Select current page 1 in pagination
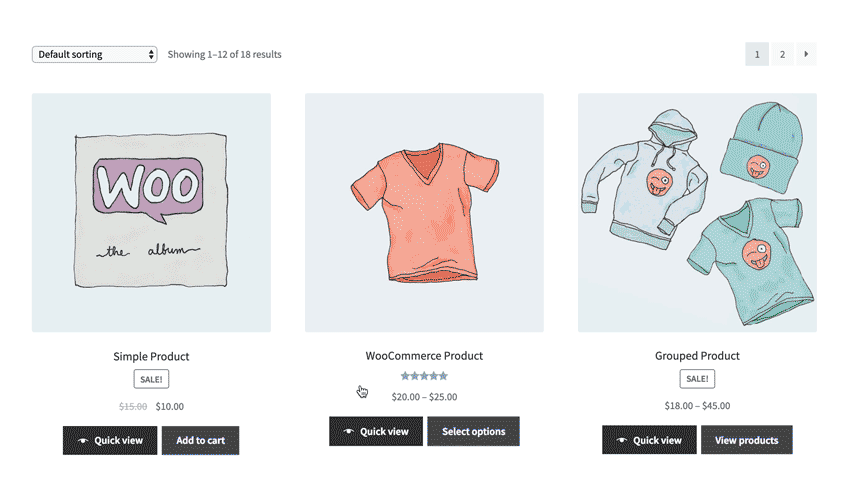 click(x=757, y=54)
